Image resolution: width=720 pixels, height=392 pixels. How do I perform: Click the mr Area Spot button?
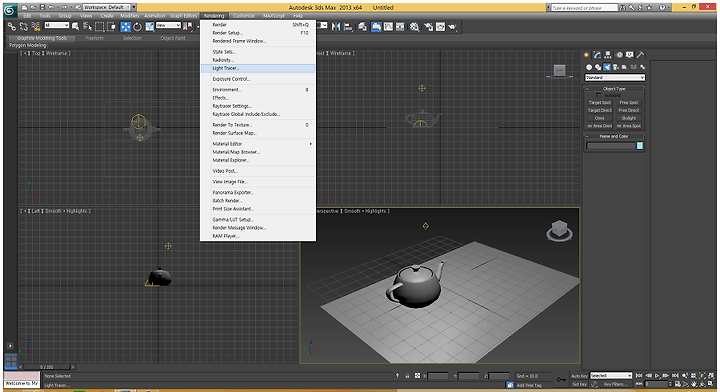pos(629,126)
